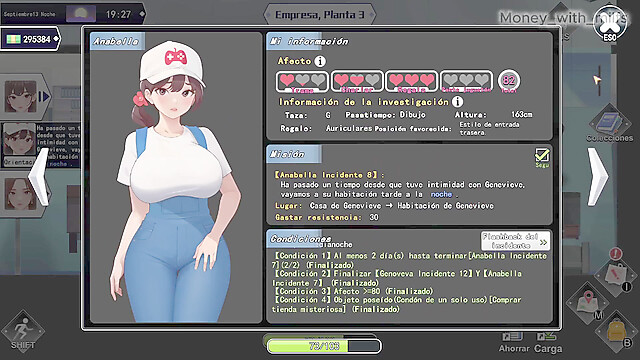Click the money counter 295384
The width and height of the screenshot is (640, 360).
click(x=30, y=39)
